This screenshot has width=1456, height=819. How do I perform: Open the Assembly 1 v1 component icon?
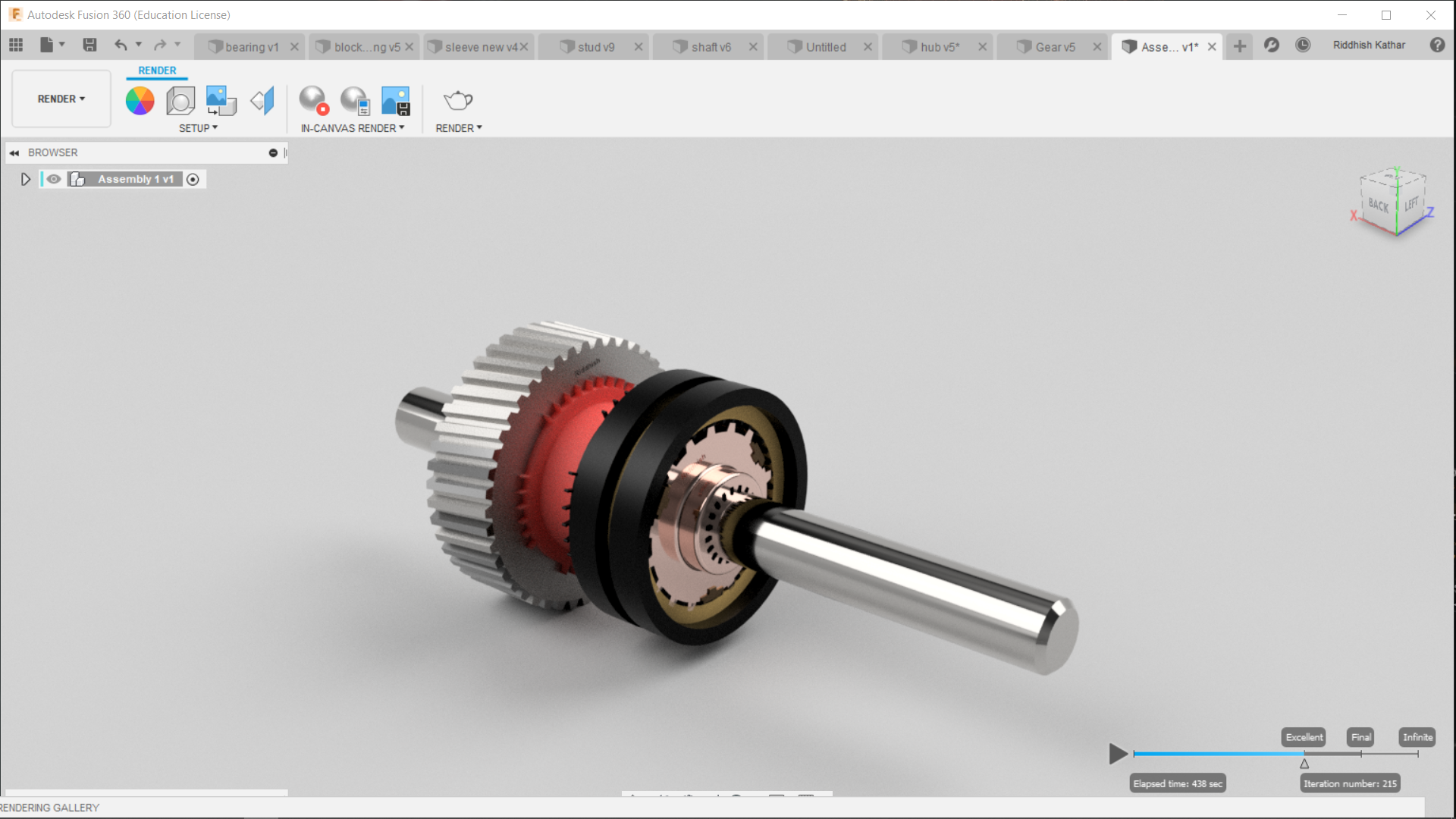(x=77, y=179)
